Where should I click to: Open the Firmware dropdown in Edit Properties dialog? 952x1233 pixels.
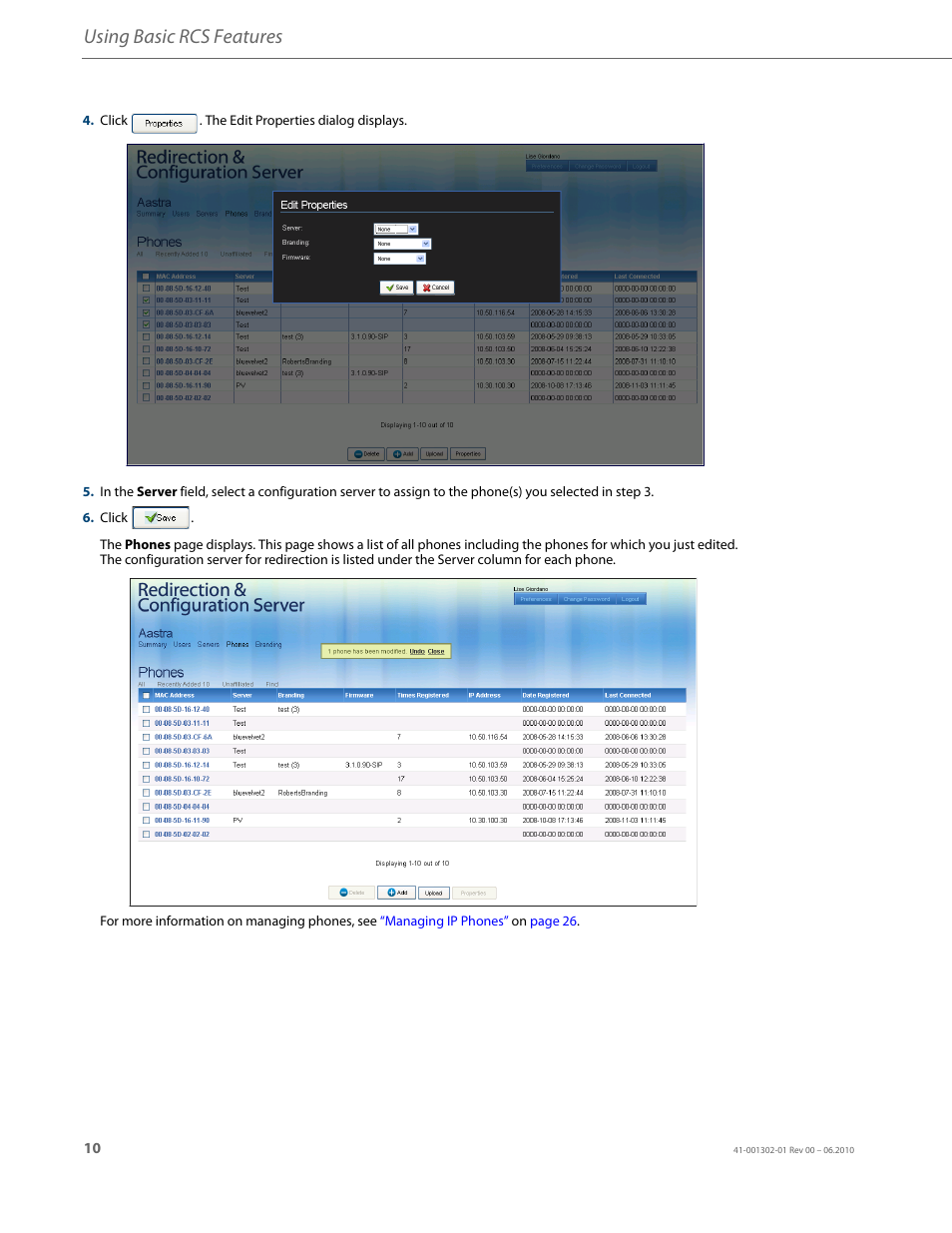(x=399, y=259)
